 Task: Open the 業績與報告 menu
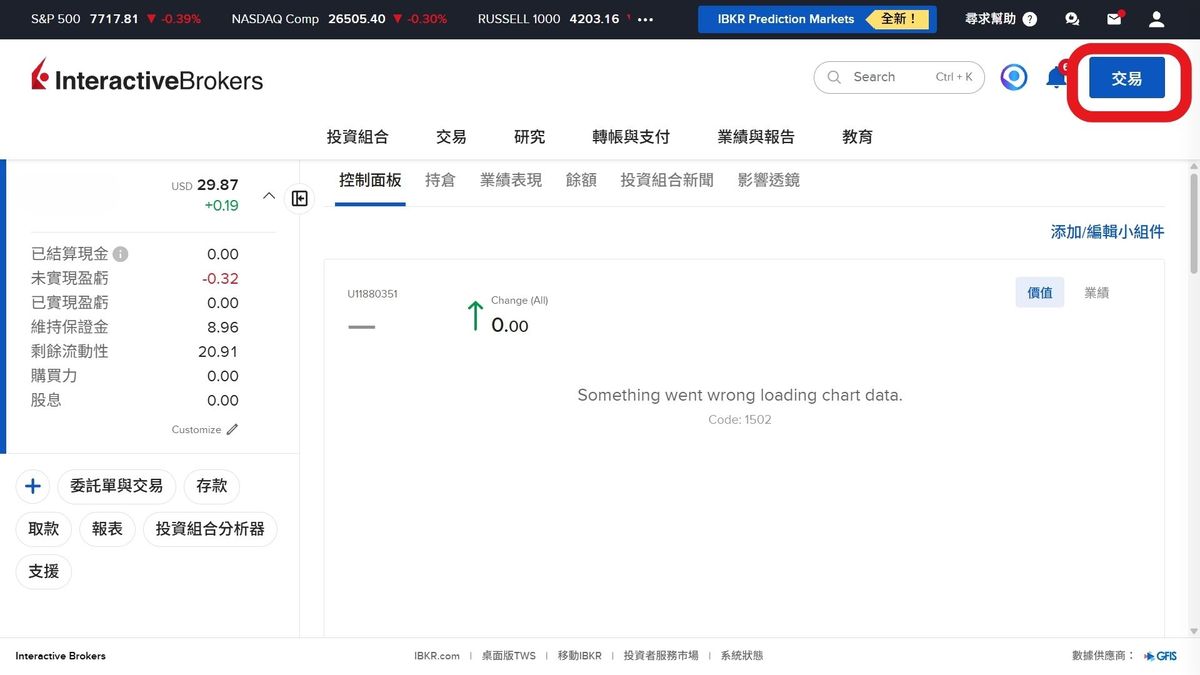point(756,137)
